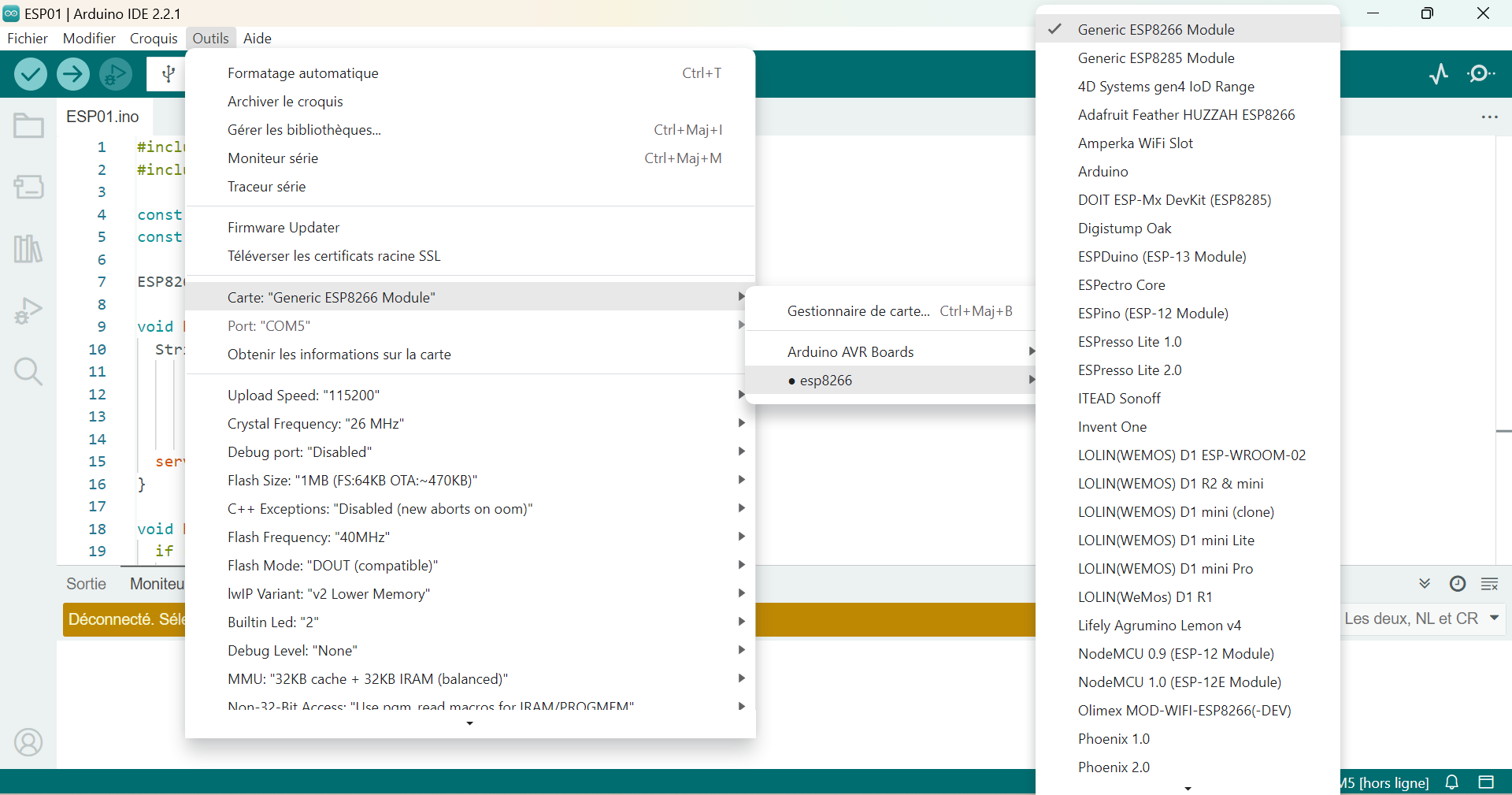The image size is (1512, 795).
Task: Click the notifications bell in status bar
Action: 1452,782
